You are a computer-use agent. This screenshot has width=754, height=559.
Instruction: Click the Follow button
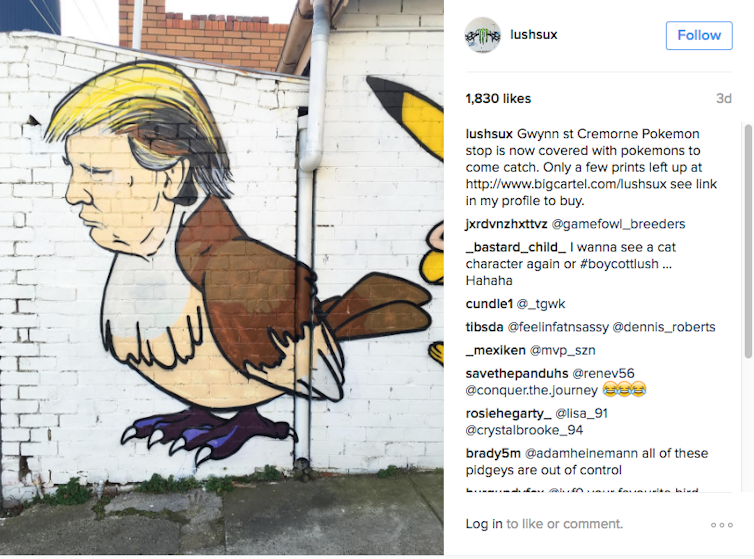[699, 35]
